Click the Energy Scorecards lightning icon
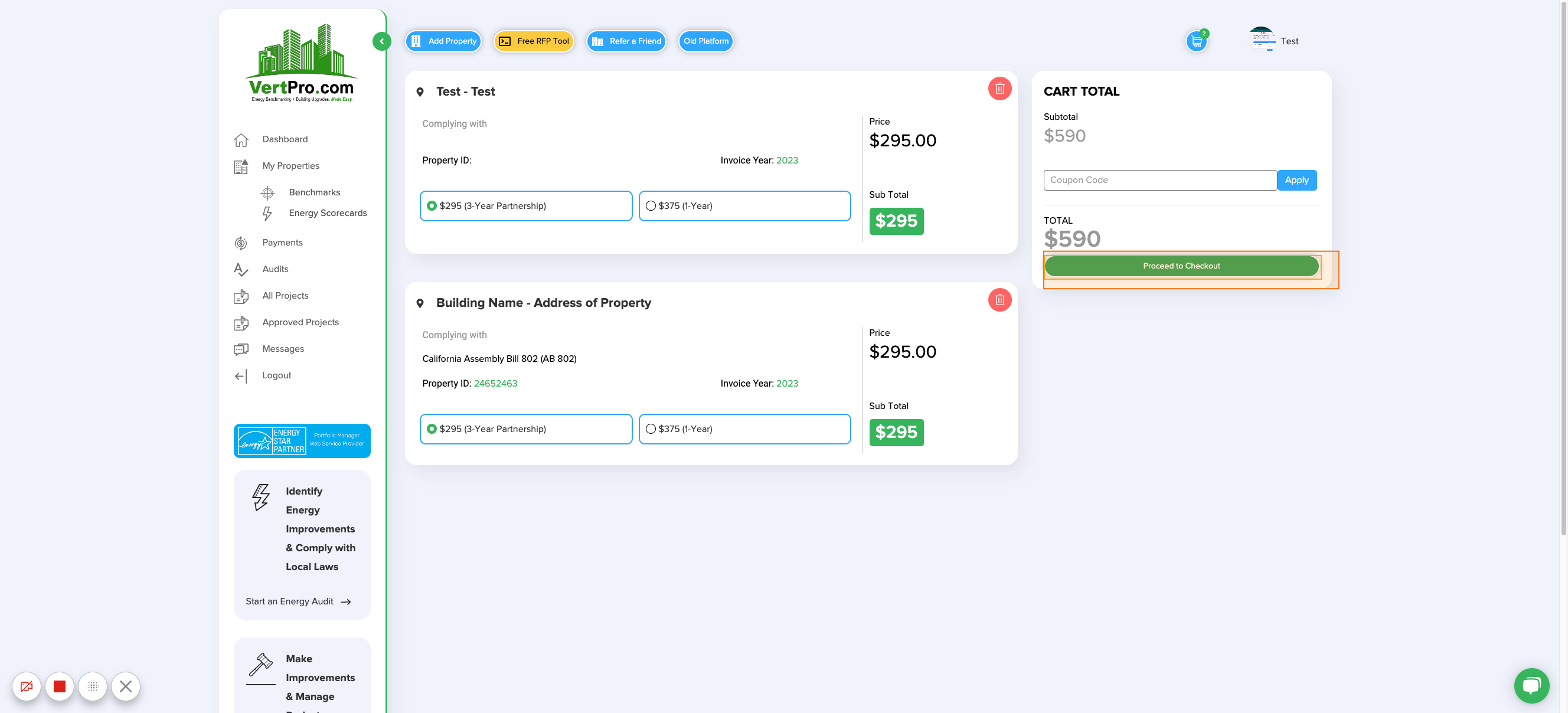 point(267,214)
